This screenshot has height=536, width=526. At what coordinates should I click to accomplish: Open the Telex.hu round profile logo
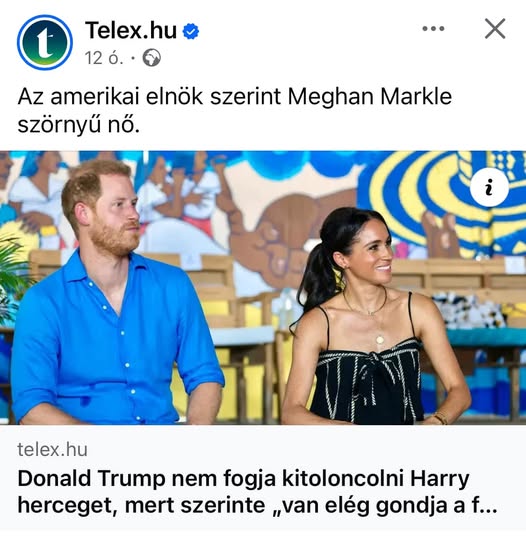point(45,42)
